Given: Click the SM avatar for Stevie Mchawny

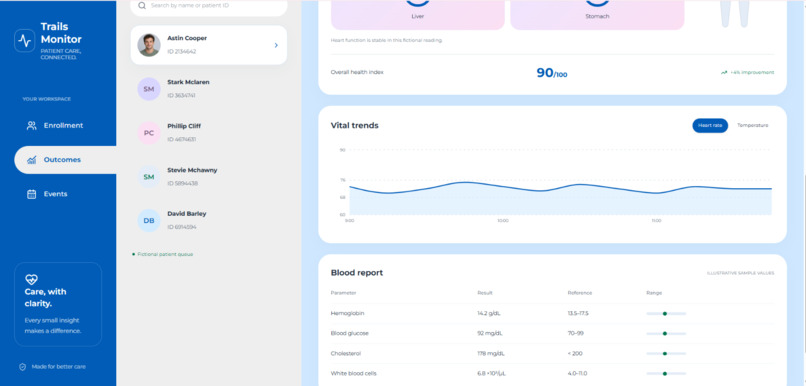Looking at the screenshot, I should (x=149, y=177).
